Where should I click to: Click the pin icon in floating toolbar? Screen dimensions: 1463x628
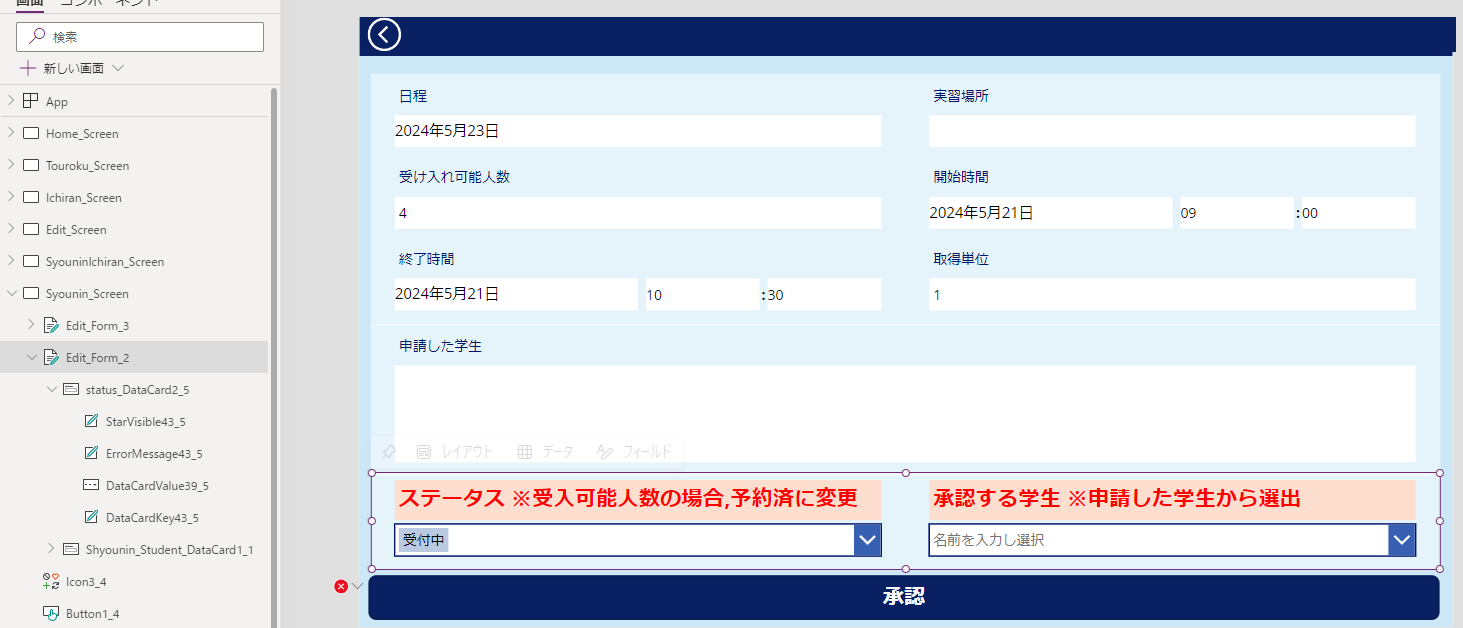pos(390,452)
